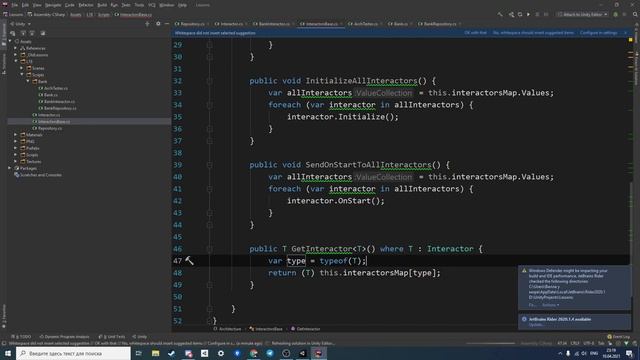The image size is (640, 360).
Task: Collapse the Bank folder
Action: pyautogui.click(x=28, y=81)
